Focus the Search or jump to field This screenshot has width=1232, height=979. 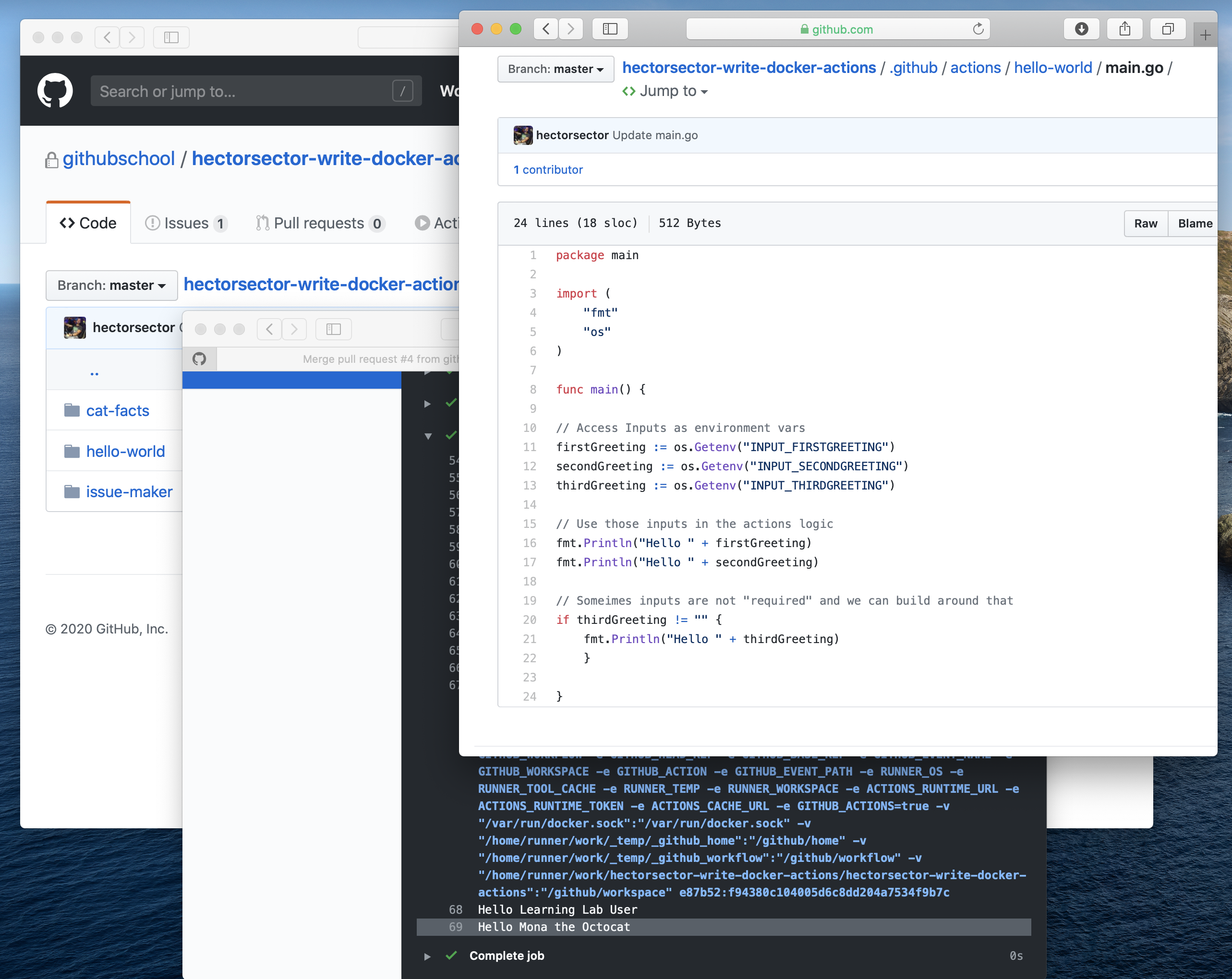[256, 91]
